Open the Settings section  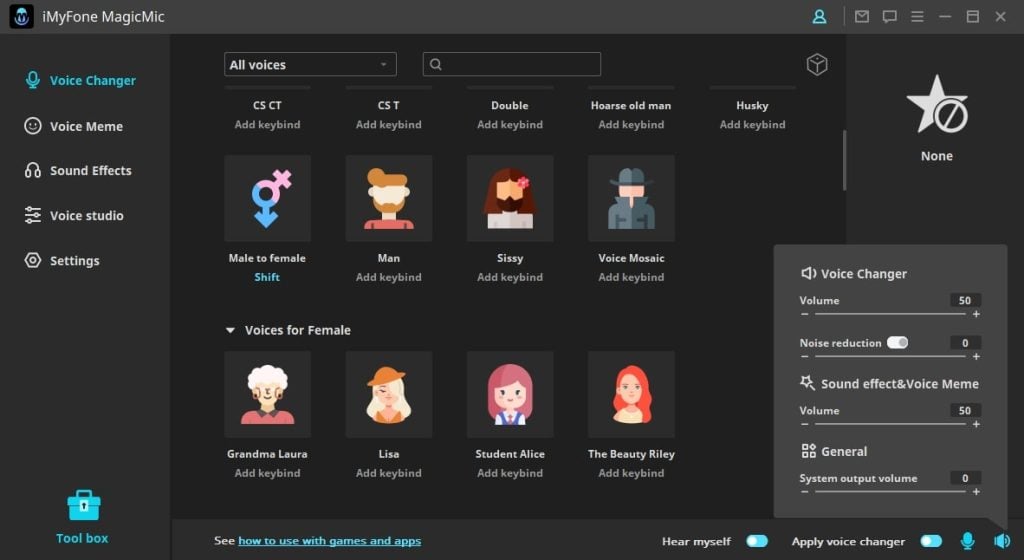click(62, 260)
